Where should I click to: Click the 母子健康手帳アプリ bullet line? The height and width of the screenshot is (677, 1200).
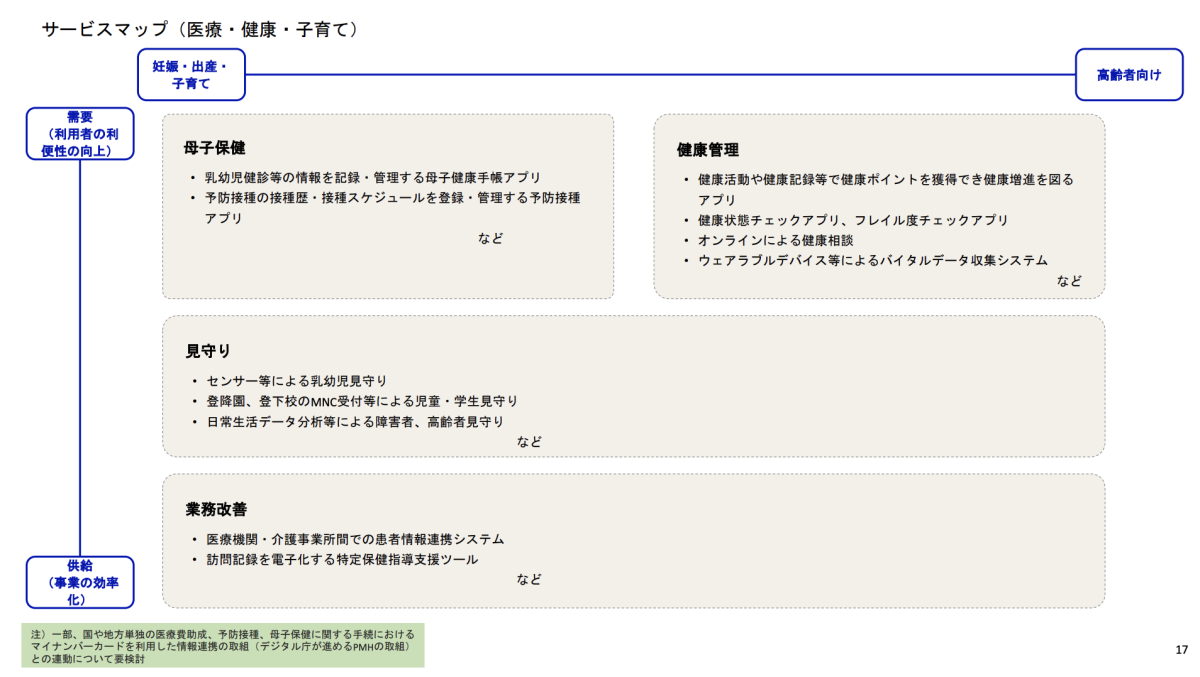372,177
